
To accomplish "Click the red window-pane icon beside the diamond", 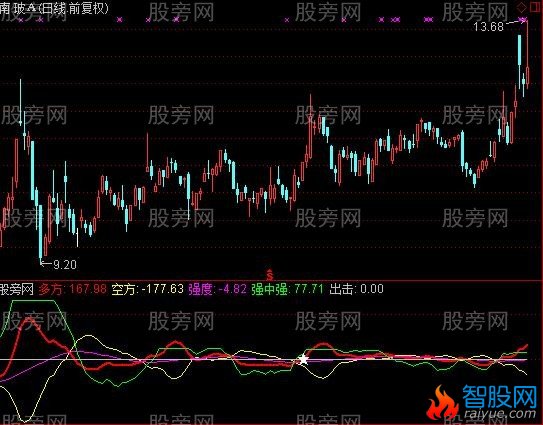I will tap(534, 7).
